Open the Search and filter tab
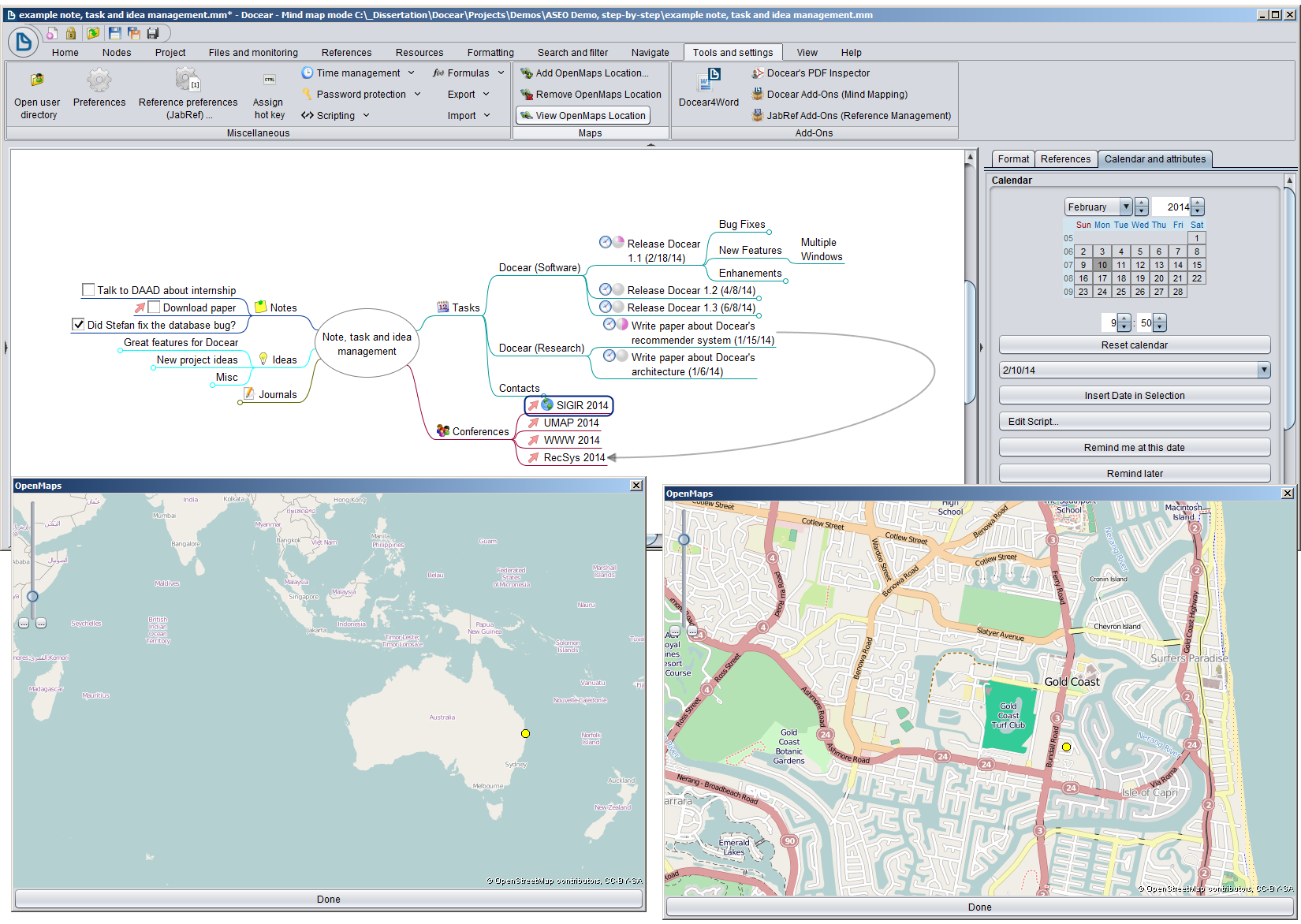This screenshot has height=924, width=1301. (572, 53)
